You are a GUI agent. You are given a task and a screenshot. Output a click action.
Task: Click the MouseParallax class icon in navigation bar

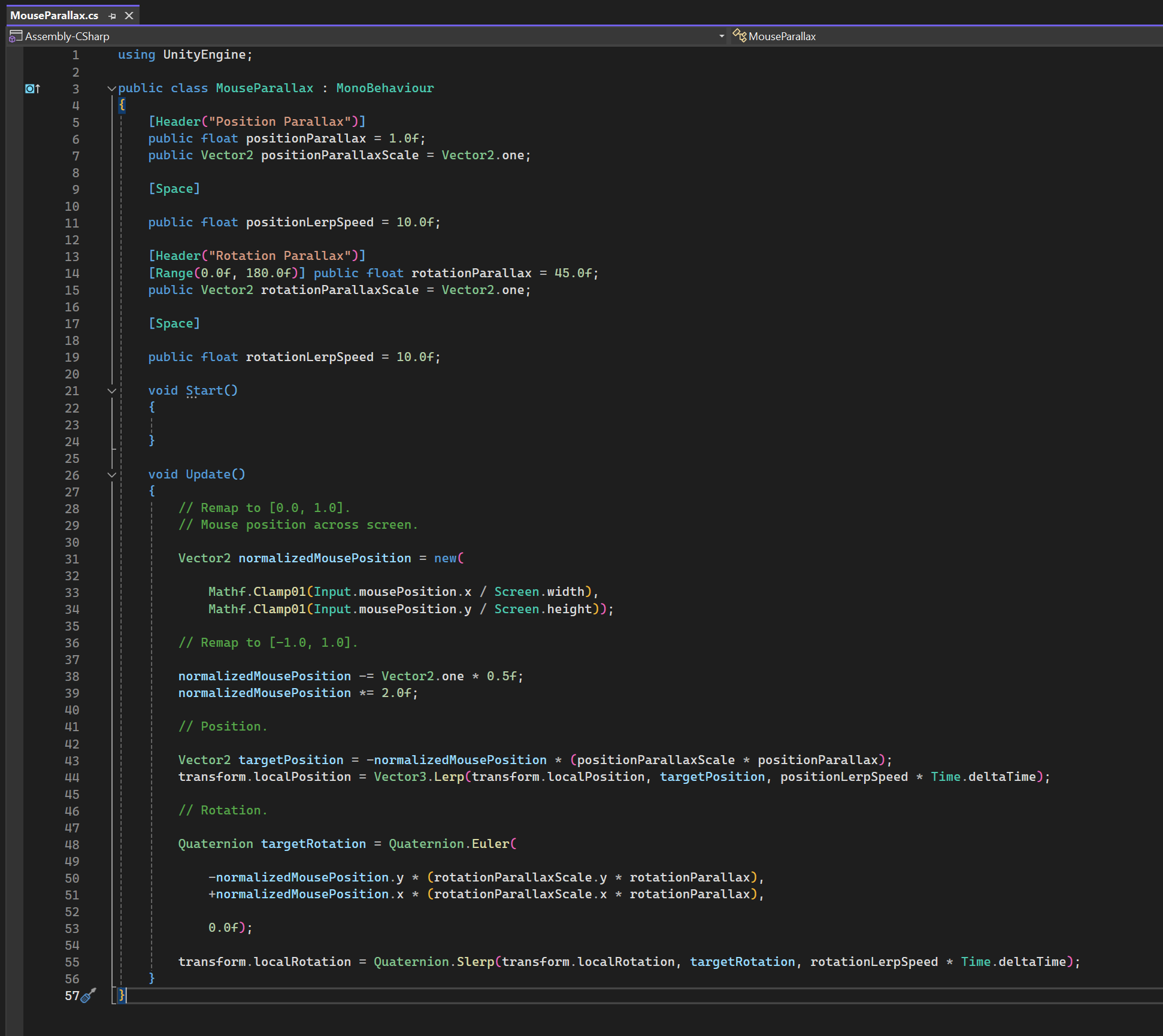[x=740, y=36]
